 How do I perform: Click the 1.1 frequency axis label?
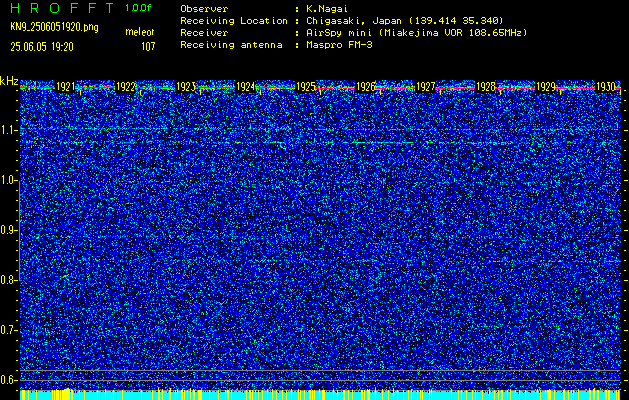click(8, 130)
